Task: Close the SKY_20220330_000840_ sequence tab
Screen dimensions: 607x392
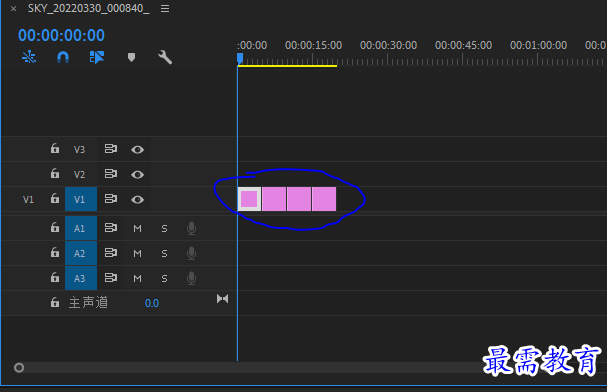Action: pyautogui.click(x=14, y=9)
